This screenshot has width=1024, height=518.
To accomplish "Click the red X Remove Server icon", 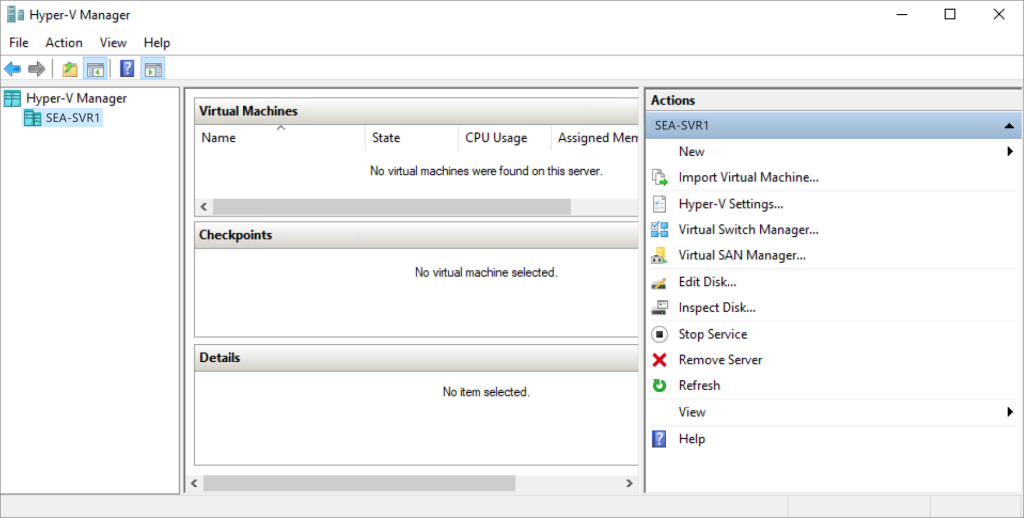I will coord(660,360).
